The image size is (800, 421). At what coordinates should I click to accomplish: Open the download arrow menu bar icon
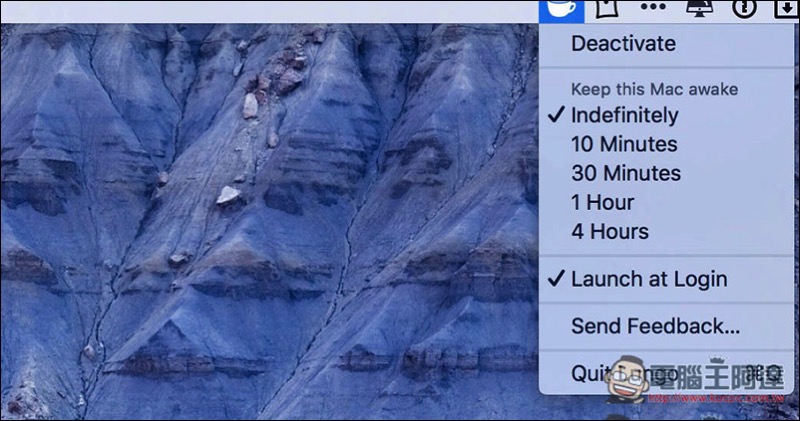pyautogui.click(x=787, y=9)
